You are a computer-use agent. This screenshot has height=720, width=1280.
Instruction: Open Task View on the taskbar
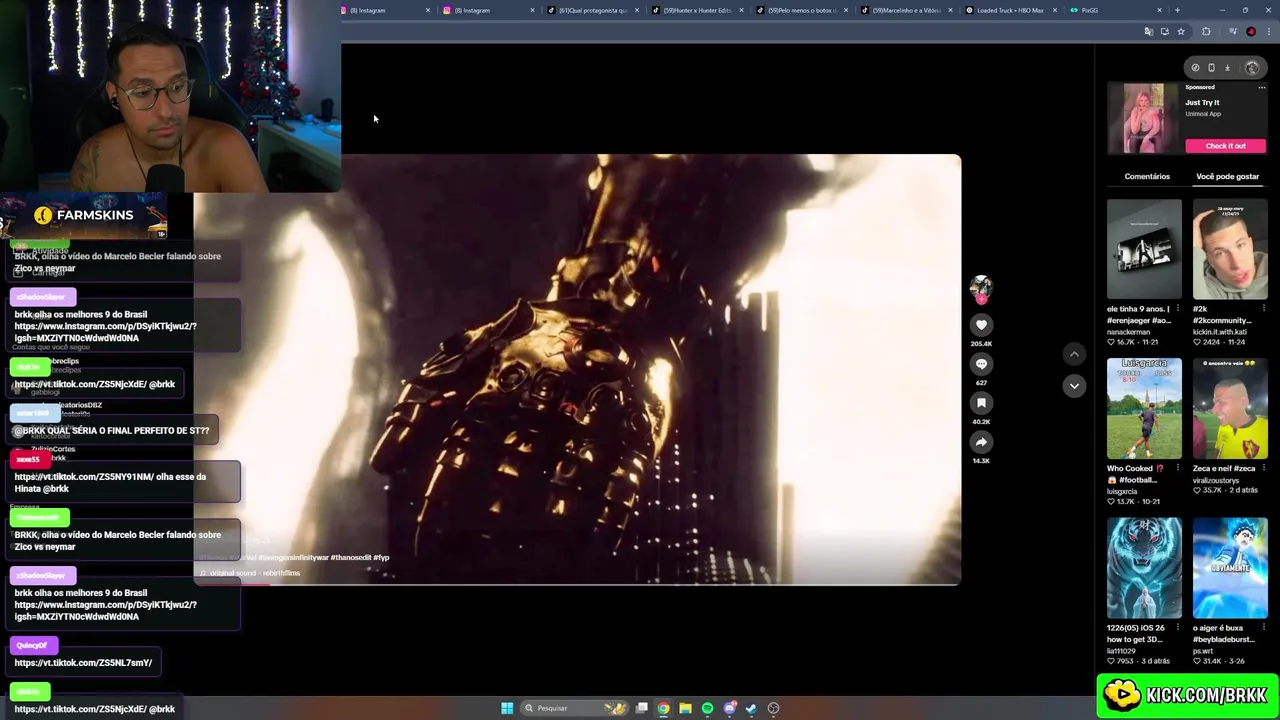(x=642, y=708)
